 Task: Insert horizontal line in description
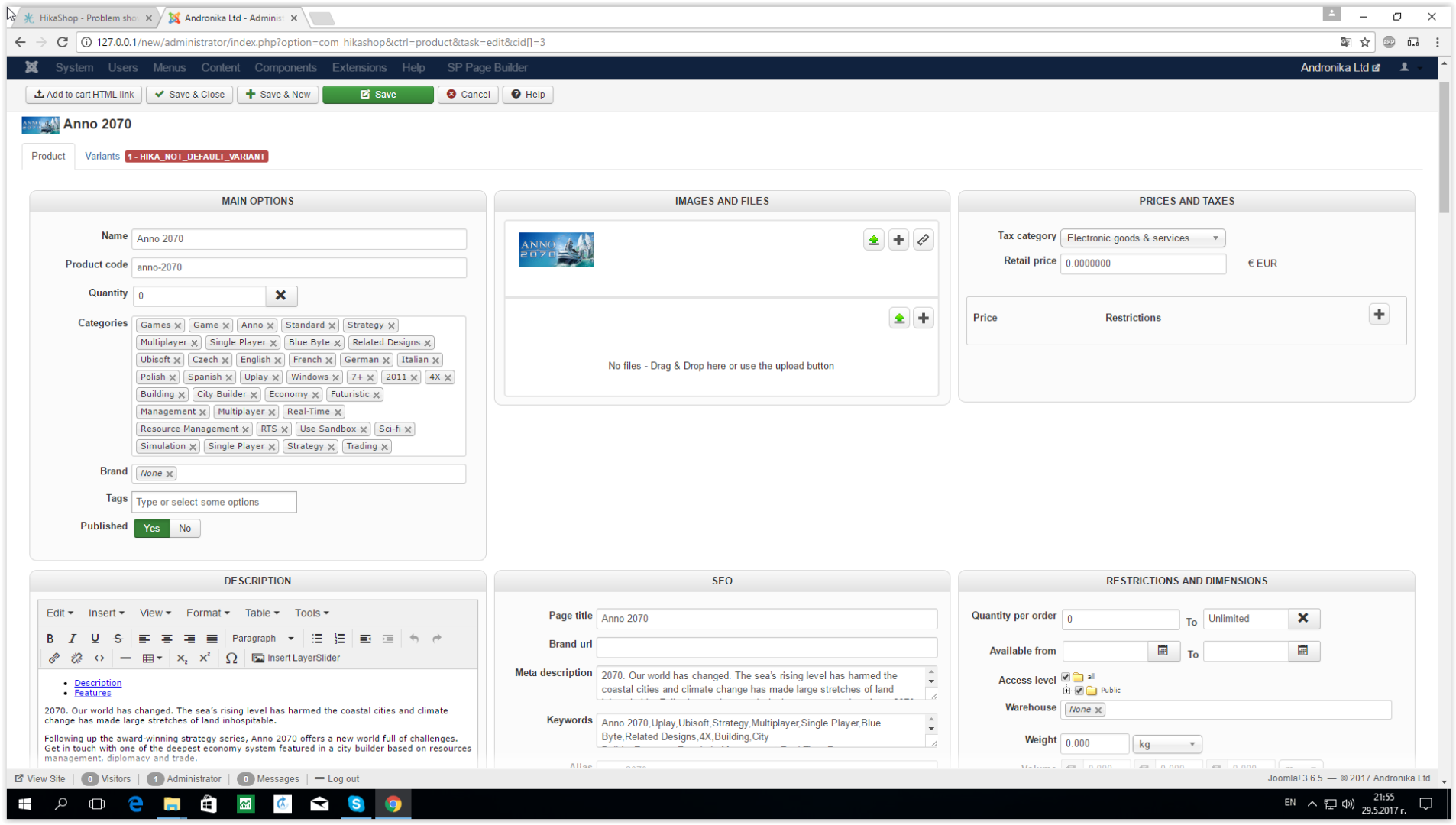[125, 658]
